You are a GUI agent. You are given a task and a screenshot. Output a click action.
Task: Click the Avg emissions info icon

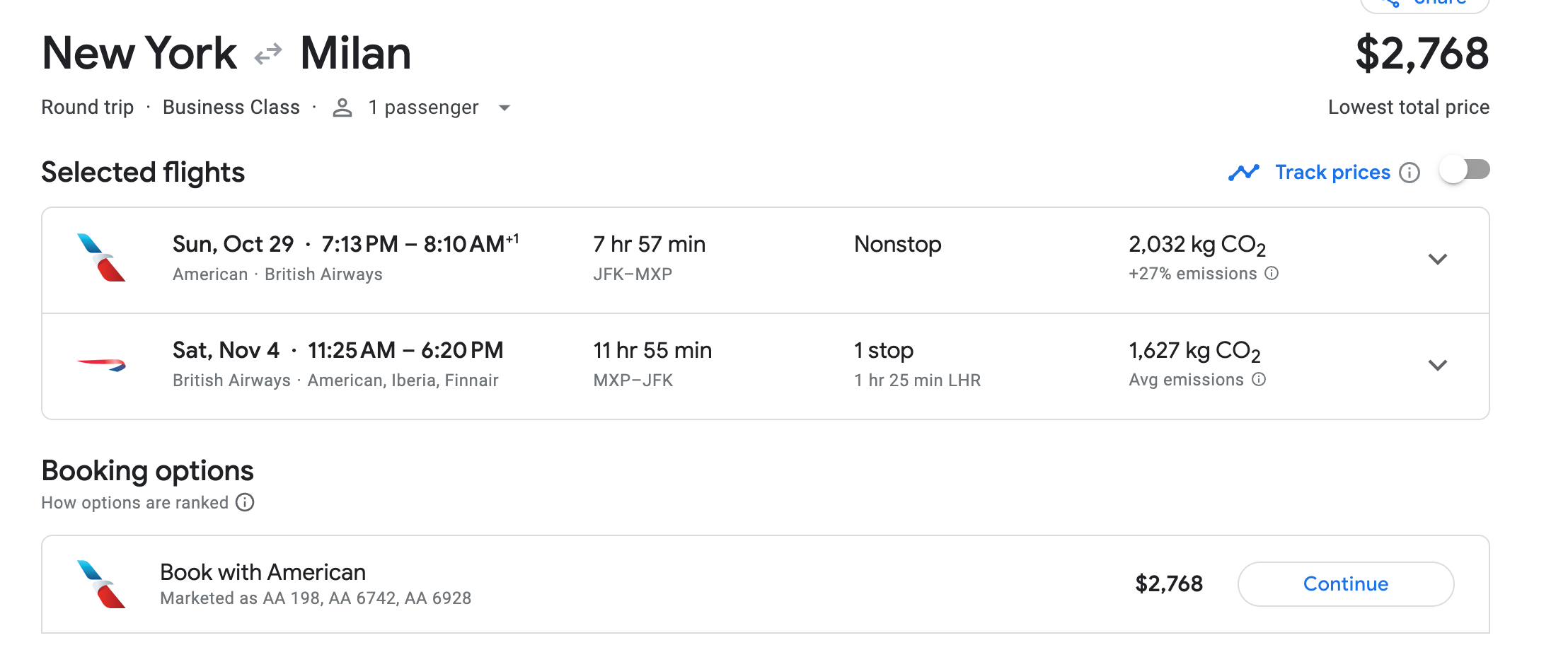pyautogui.click(x=1259, y=380)
